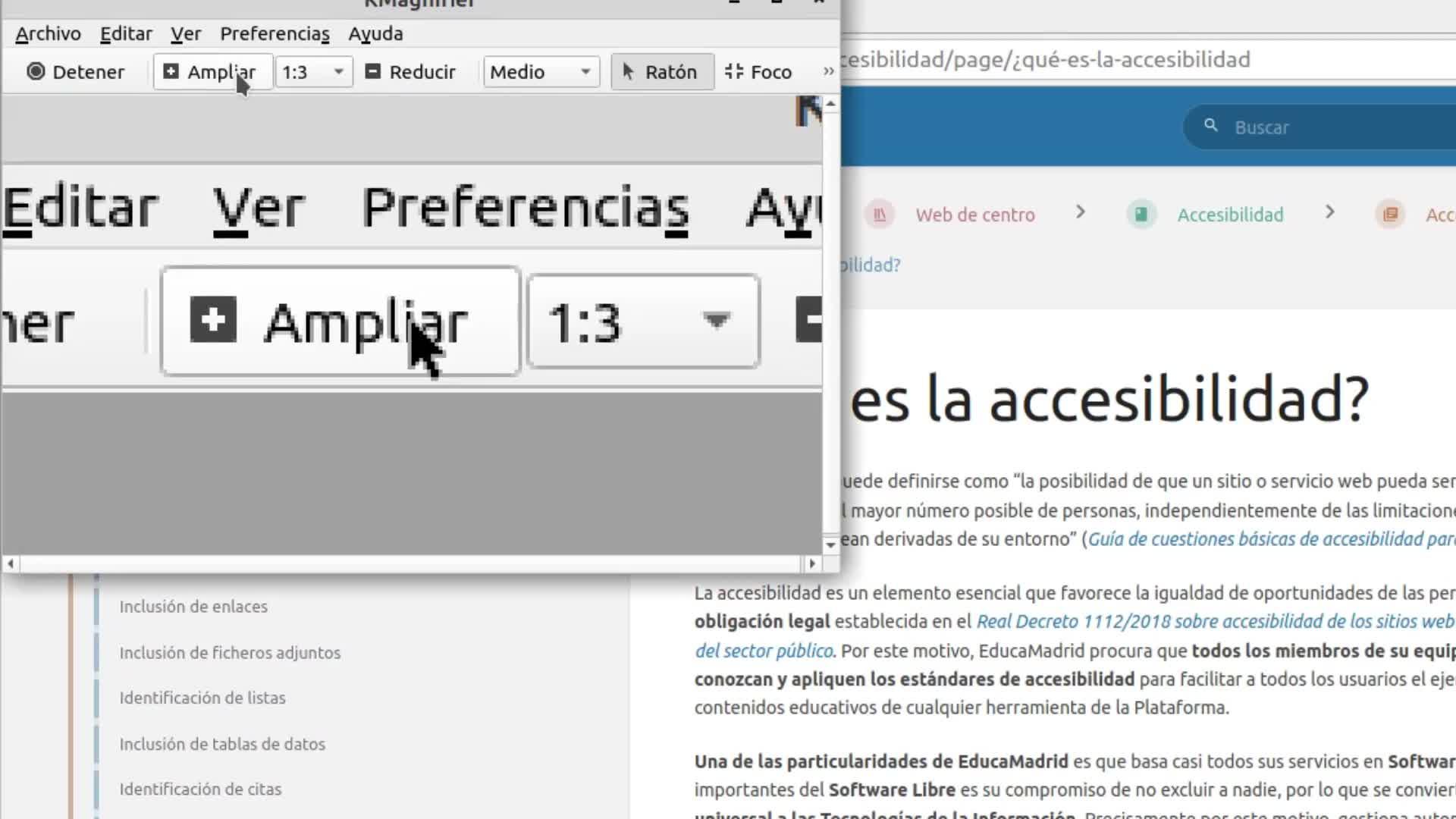Click the Reducir zoom-out button
Viewport: 1456px width, 819px height.
(410, 71)
